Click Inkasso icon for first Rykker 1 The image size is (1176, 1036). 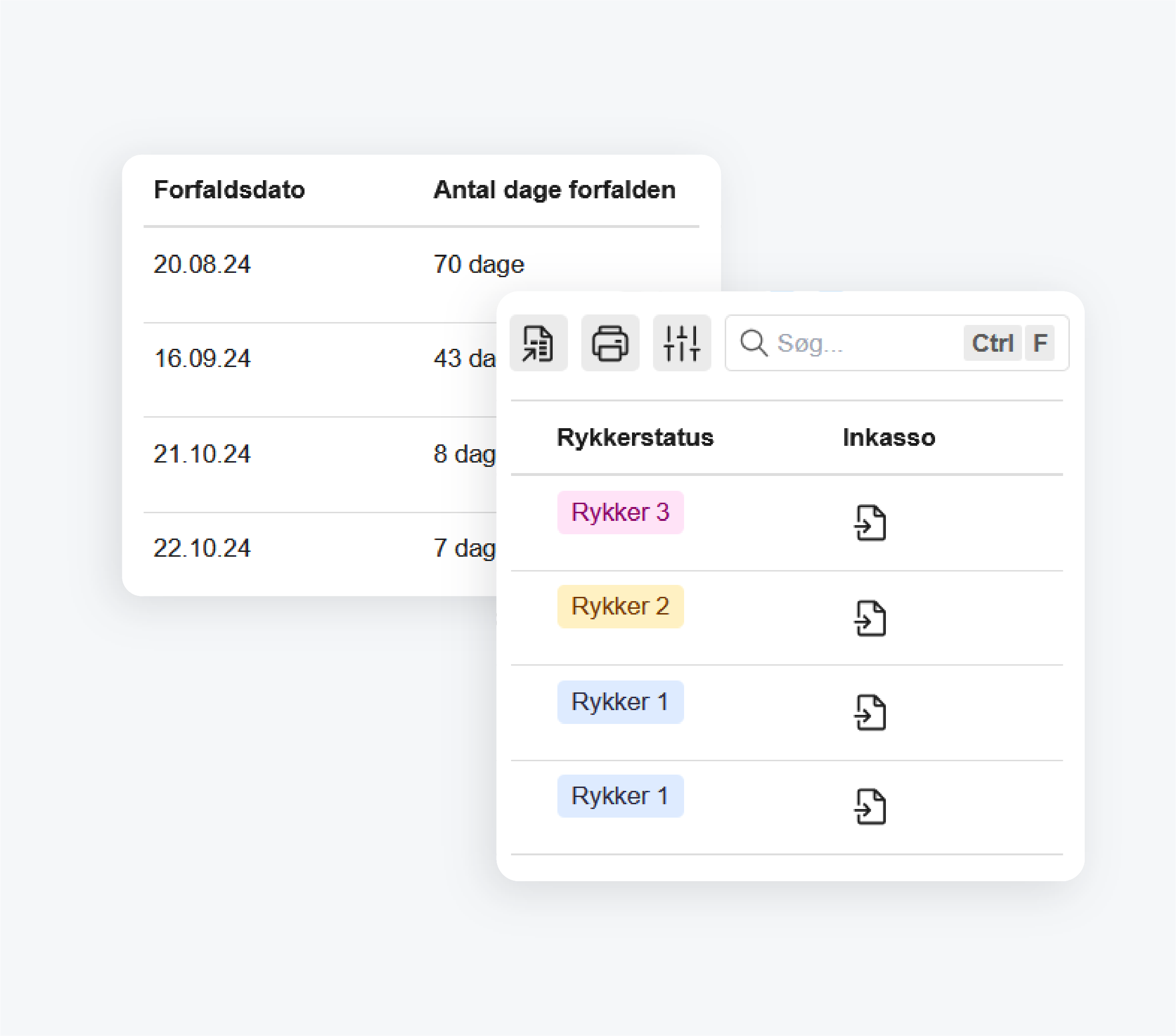click(870, 712)
